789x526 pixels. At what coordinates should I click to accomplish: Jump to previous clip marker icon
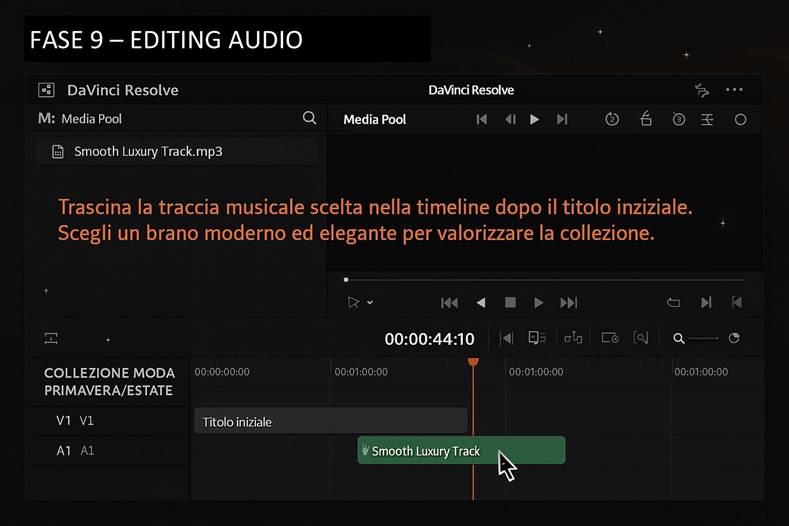pyautogui.click(x=737, y=302)
